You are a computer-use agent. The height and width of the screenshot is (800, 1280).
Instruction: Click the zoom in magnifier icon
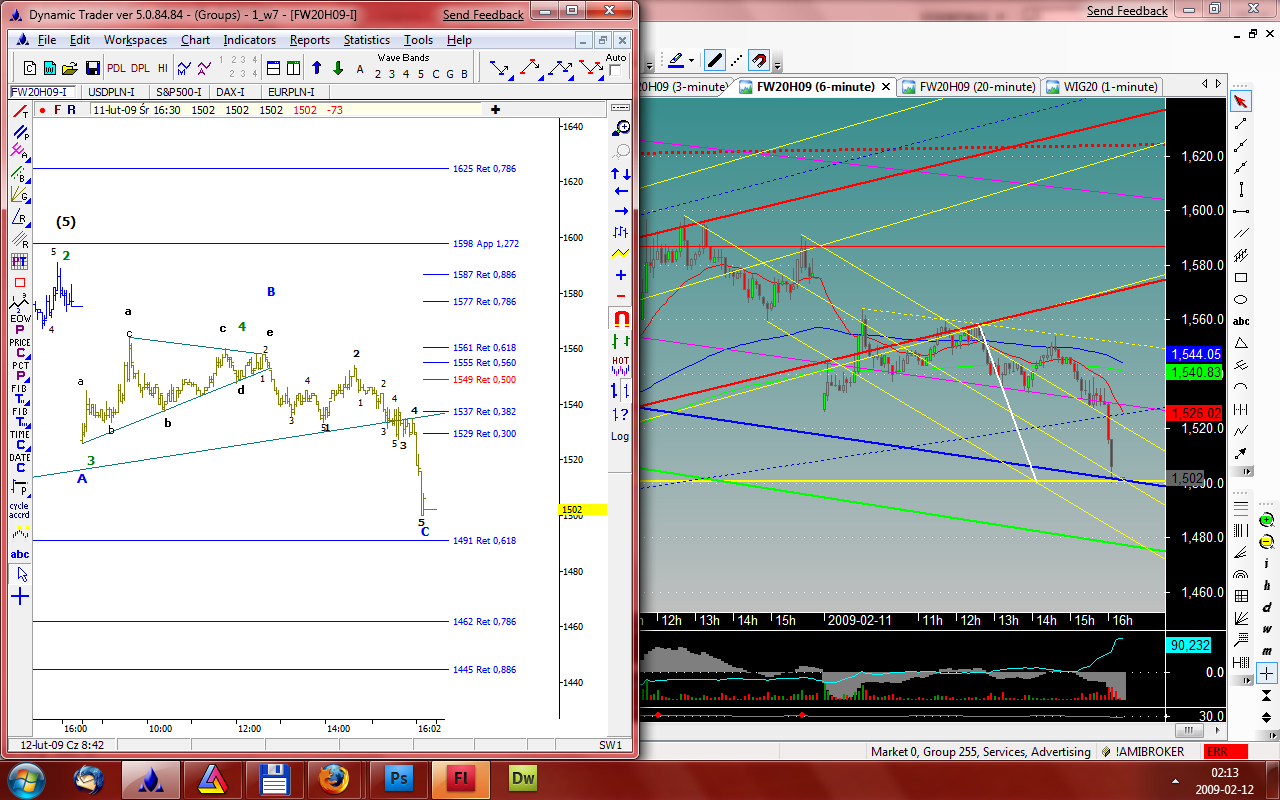[x=622, y=128]
